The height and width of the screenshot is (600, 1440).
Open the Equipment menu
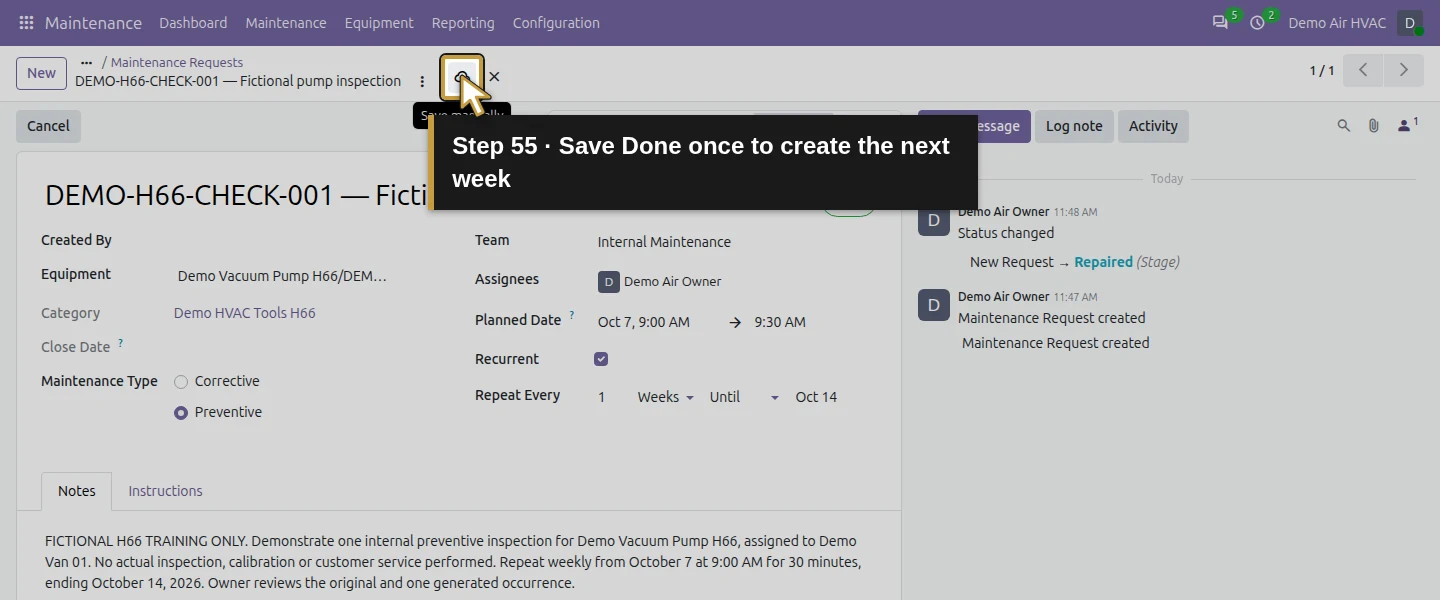(379, 22)
